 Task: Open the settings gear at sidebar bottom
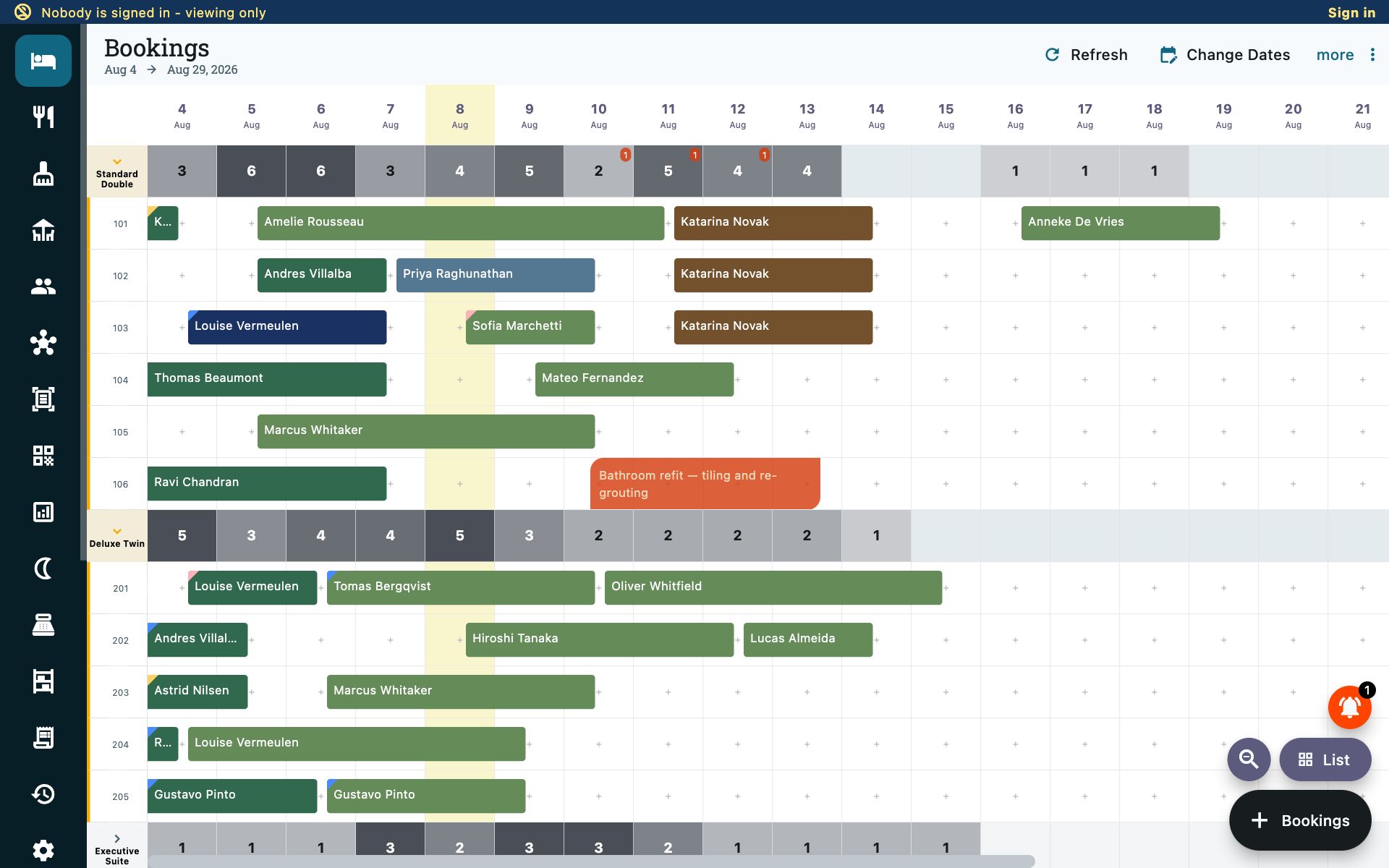(43, 850)
